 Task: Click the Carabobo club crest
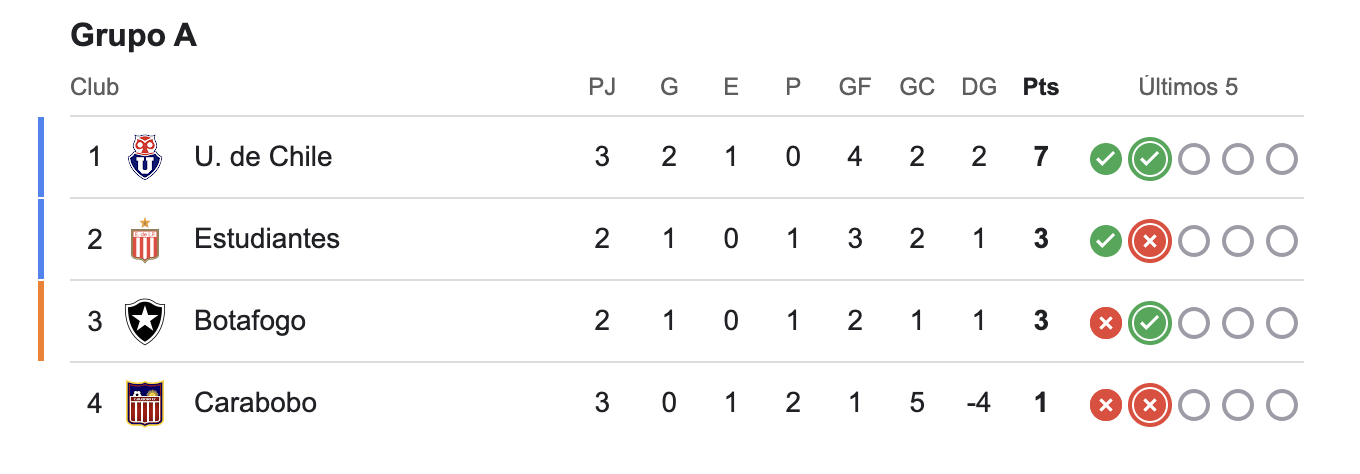pos(145,404)
